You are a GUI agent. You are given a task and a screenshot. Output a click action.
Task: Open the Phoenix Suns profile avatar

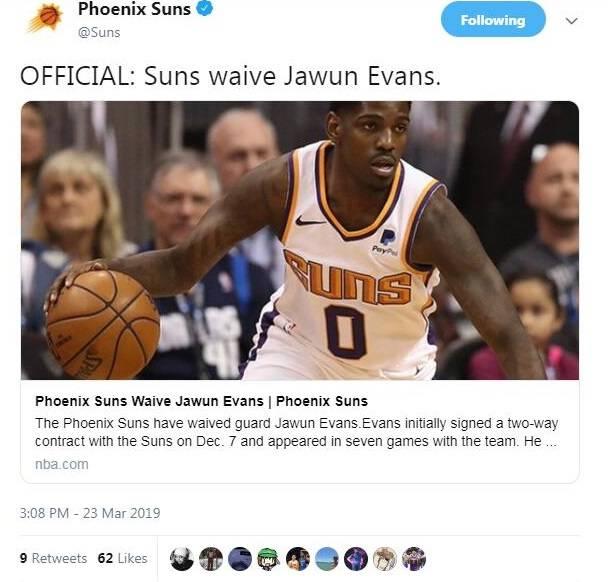click(45, 18)
